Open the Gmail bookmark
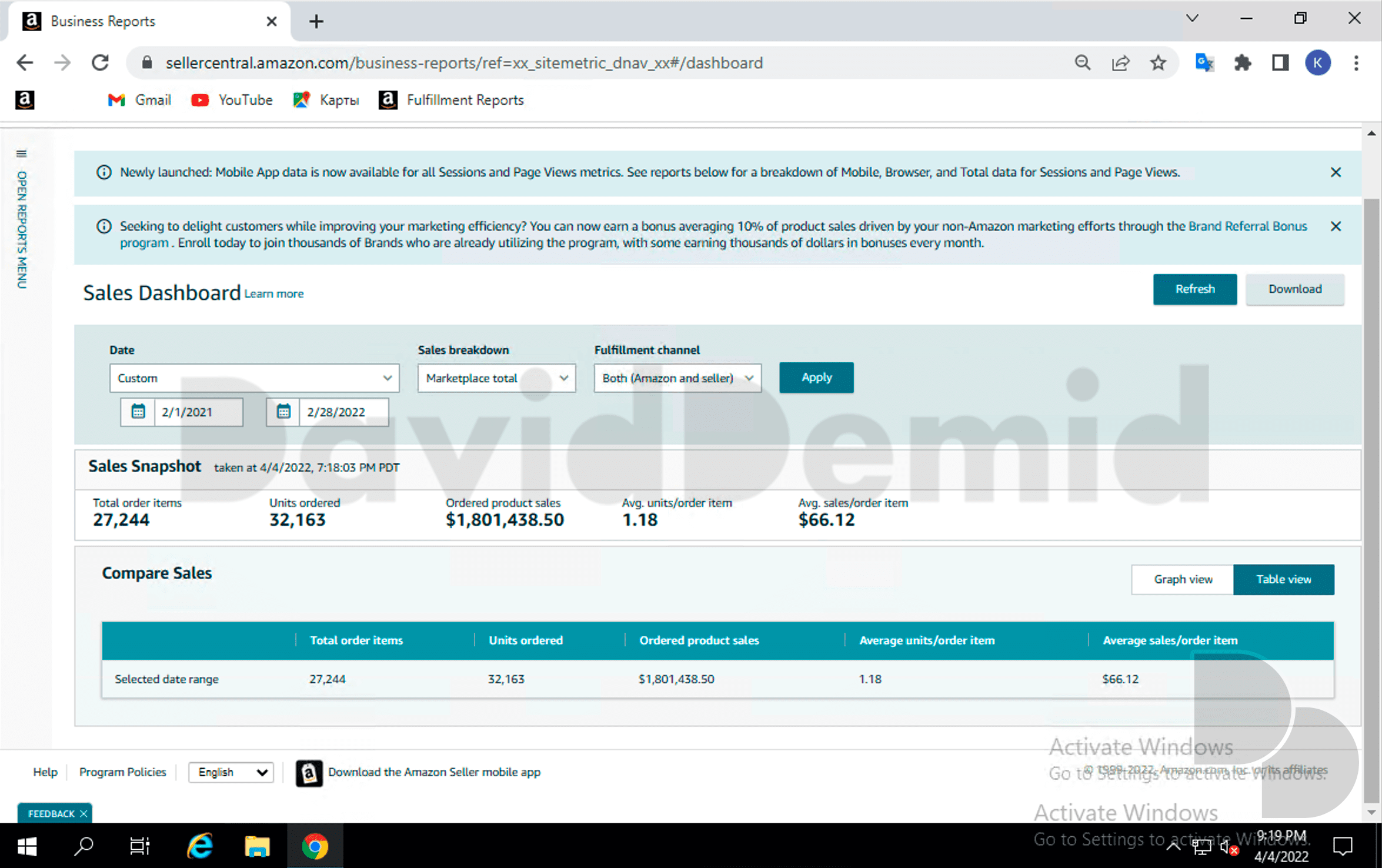Image resolution: width=1382 pixels, height=868 pixels. click(x=139, y=100)
